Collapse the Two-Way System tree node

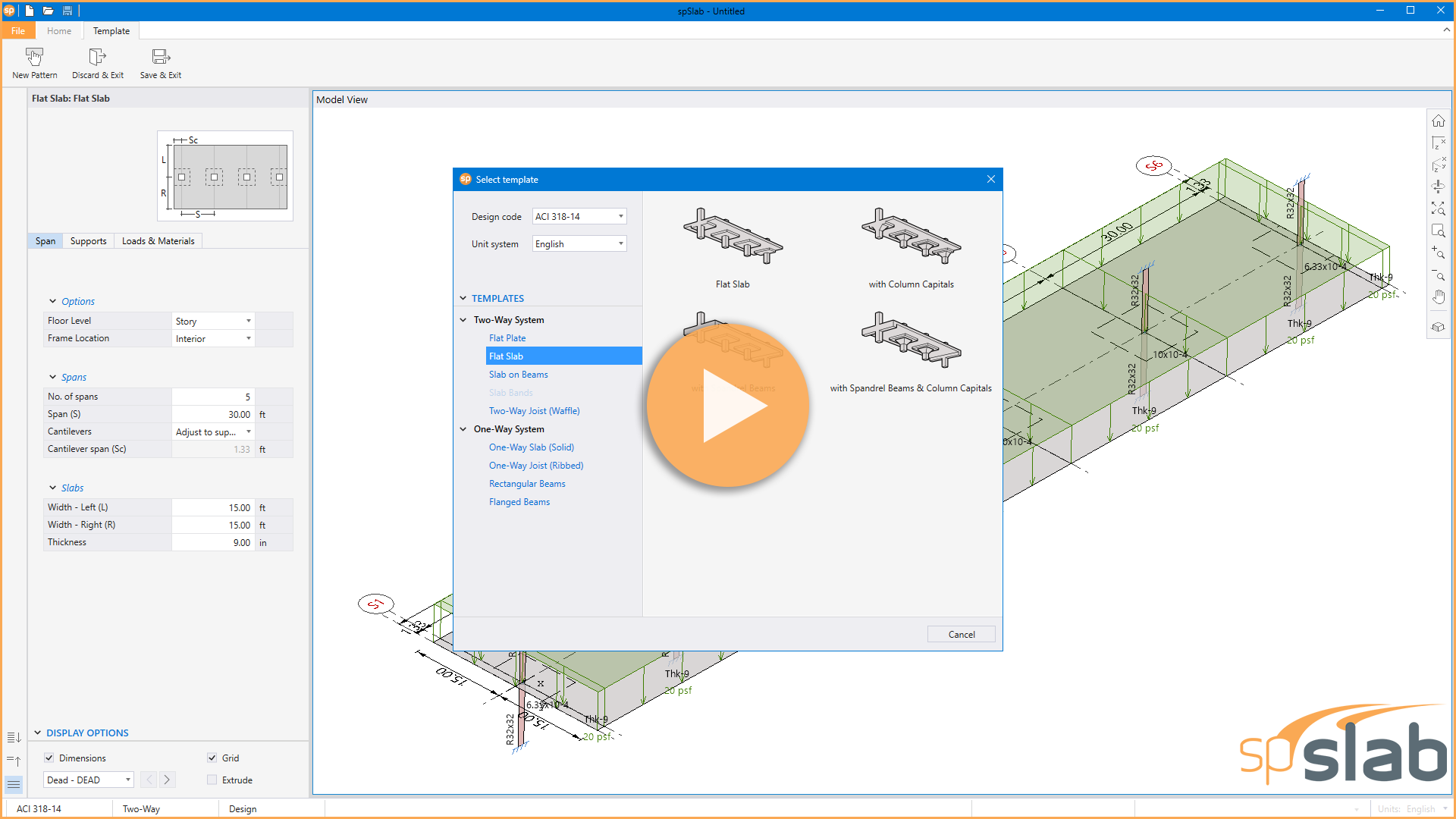pyautogui.click(x=463, y=320)
